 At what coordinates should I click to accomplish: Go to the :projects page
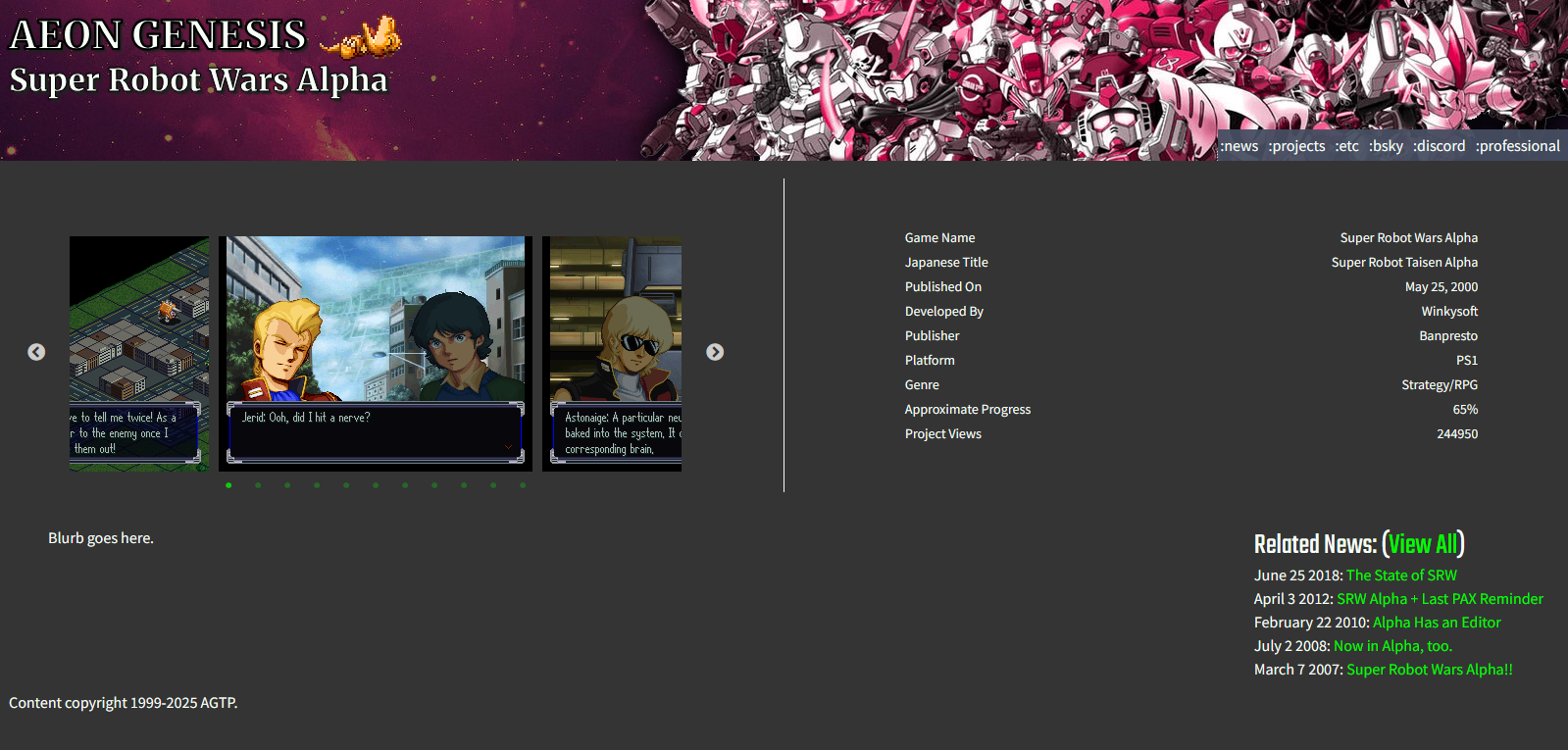[x=1296, y=146]
